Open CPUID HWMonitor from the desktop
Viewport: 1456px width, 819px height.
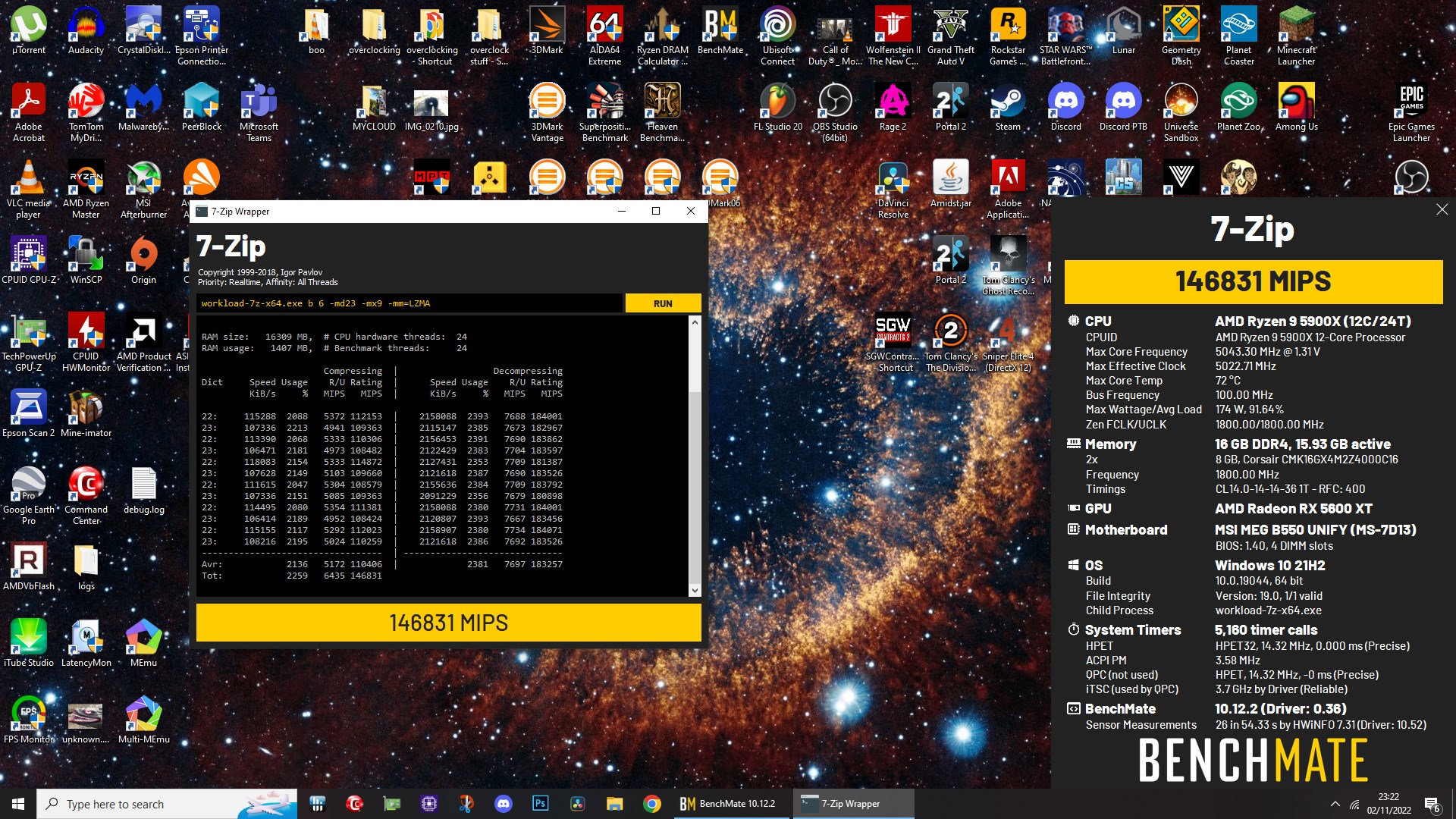[x=86, y=342]
